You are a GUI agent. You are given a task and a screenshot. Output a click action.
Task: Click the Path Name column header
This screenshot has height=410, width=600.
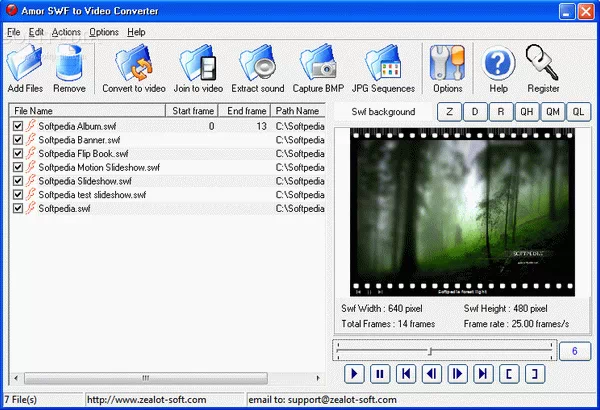point(298,111)
